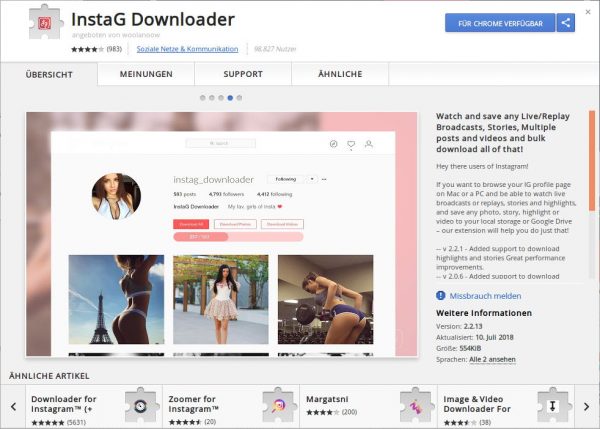600x429 pixels.
Task: Click the extension preview screenshot
Action: (x=223, y=233)
